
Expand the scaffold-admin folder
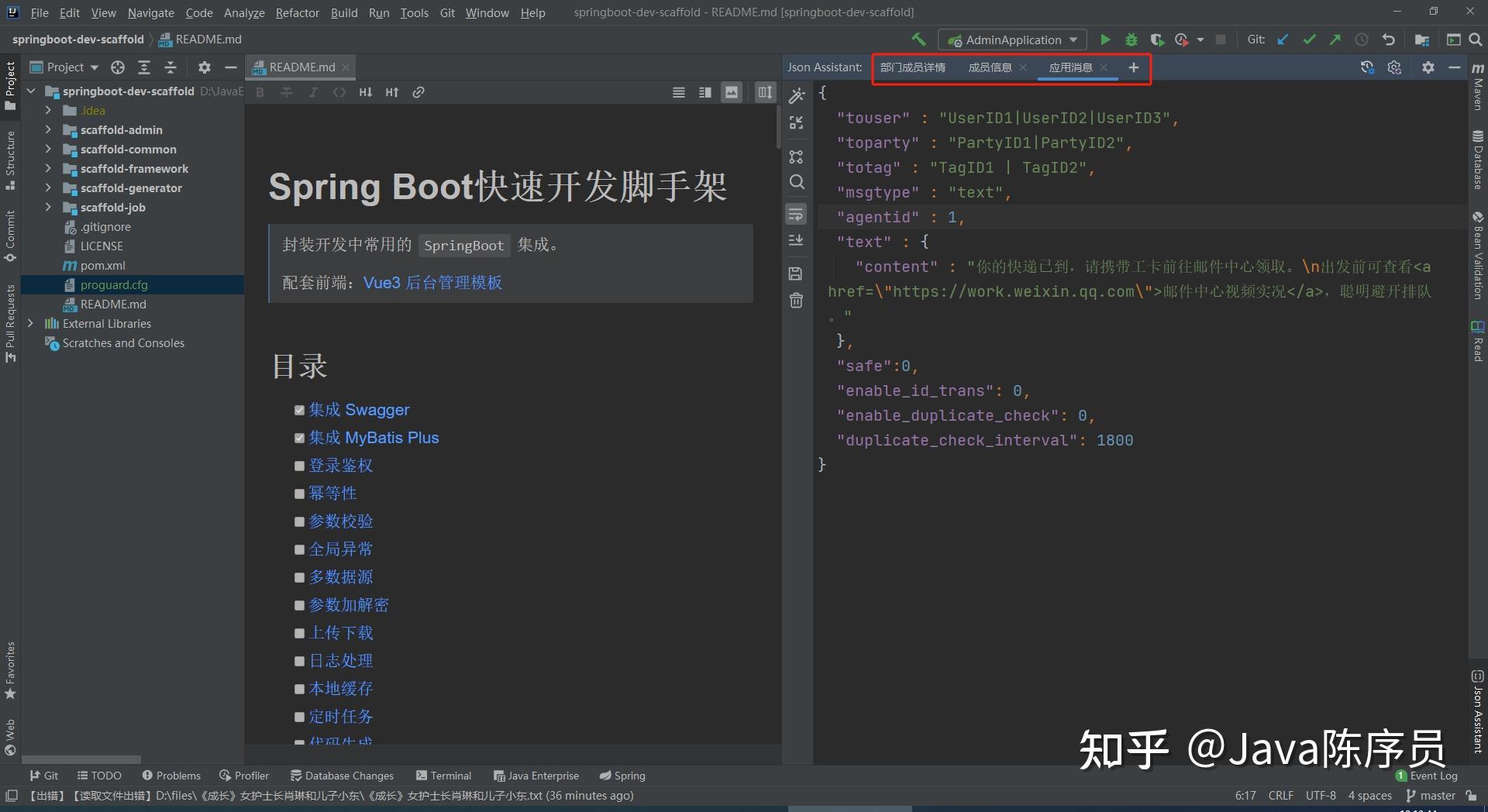point(47,129)
